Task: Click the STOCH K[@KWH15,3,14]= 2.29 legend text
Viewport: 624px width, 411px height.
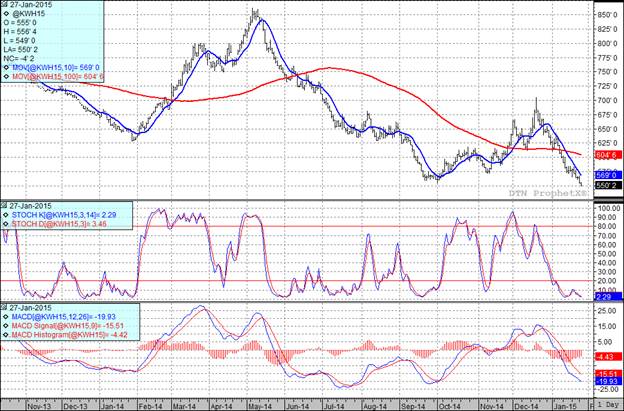Action: coord(64,215)
